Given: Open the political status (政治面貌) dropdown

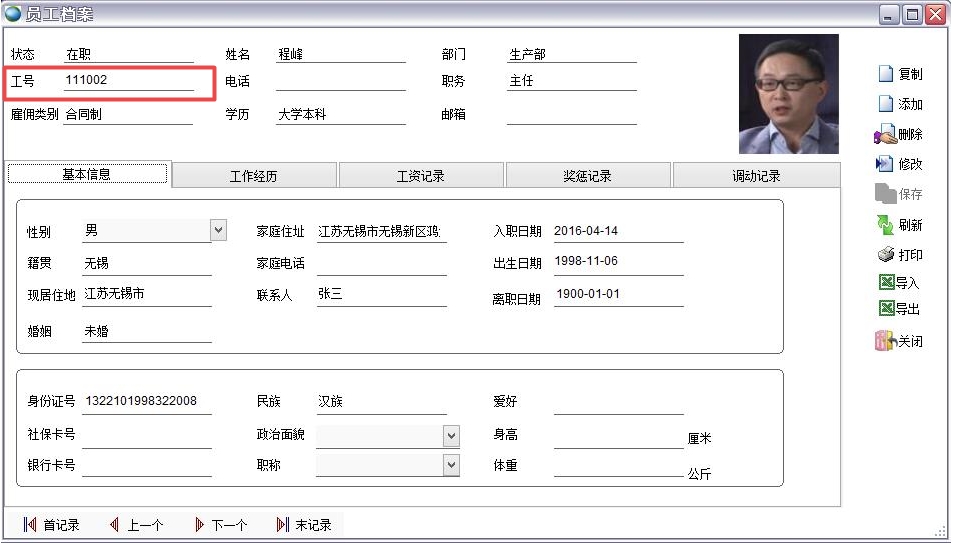Looking at the screenshot, I should 451,436.
